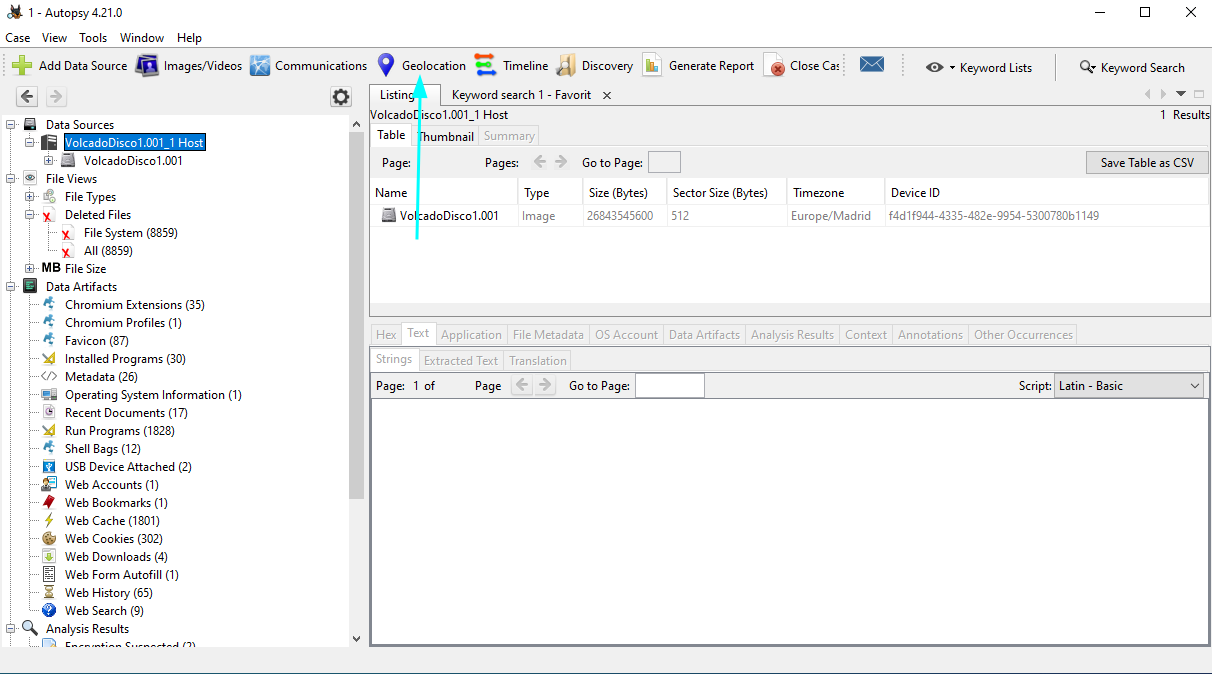Select Web History (65) in the tree
Image resolution: width=1212 pixels, height=674 pixels.
point(108,593)
